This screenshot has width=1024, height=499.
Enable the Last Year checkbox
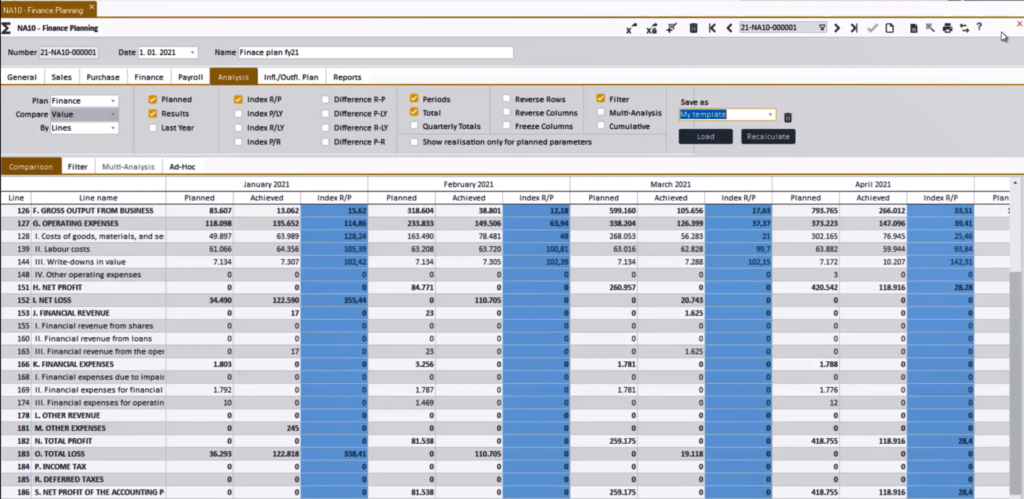153,128
